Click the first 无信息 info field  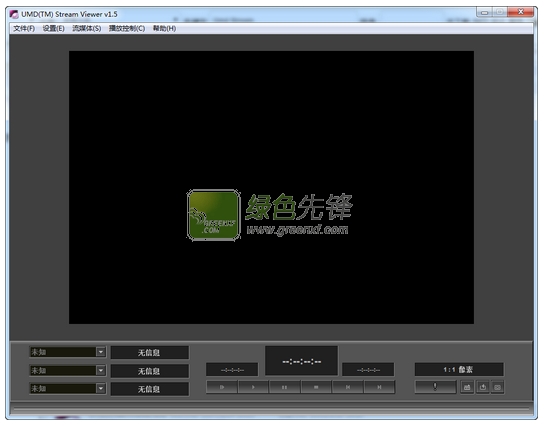pos(150,352)
